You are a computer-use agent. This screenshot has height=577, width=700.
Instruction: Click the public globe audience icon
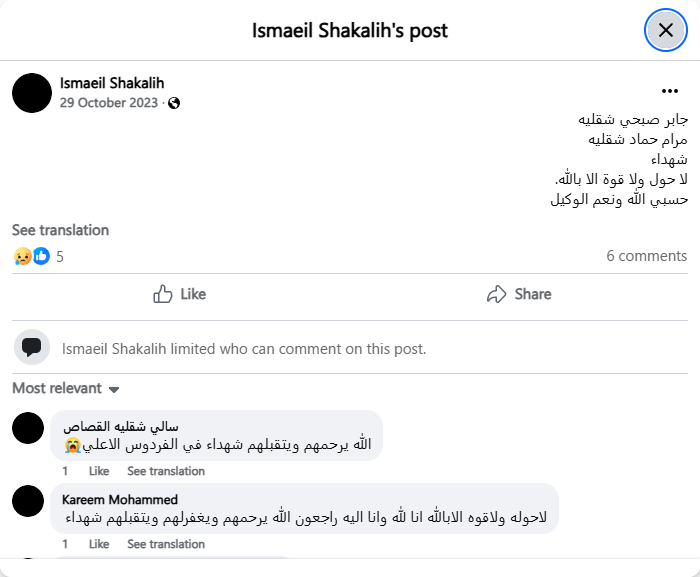tap(174, 103)
